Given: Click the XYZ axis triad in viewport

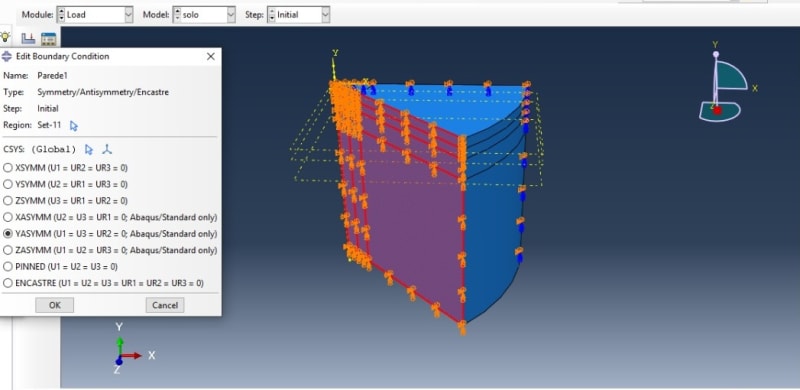Looking at the screenshot, I should click(128, 350).
